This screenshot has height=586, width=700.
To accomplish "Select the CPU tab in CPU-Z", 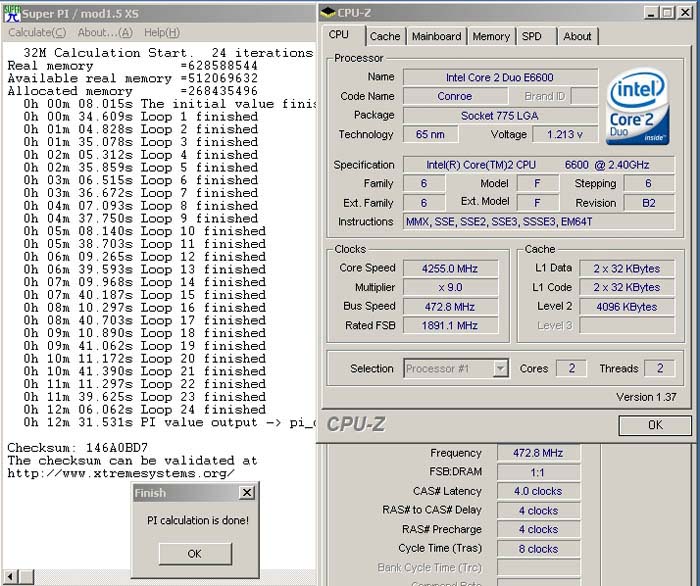I will tap(343, 35).
